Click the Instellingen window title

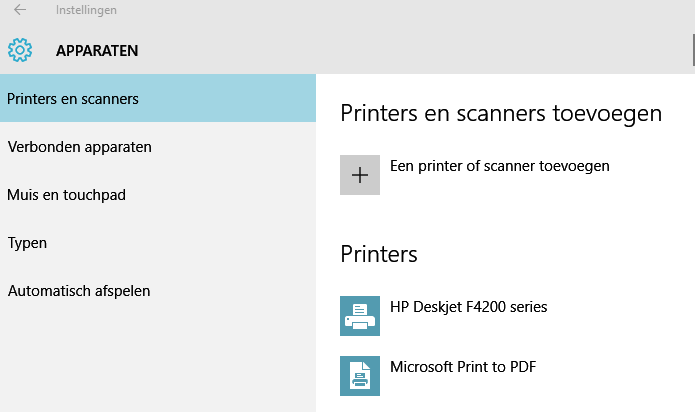click(x=87, y=11)
